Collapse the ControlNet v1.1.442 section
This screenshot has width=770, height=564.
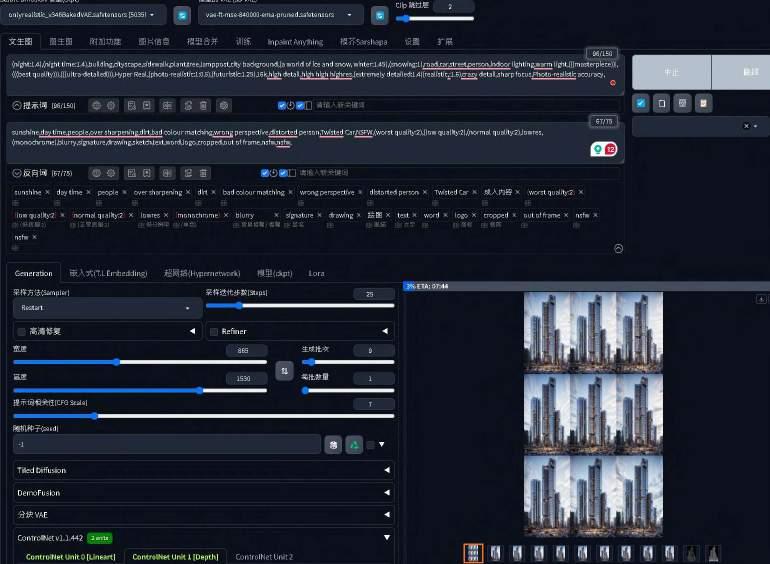click(x=386, y=537)
